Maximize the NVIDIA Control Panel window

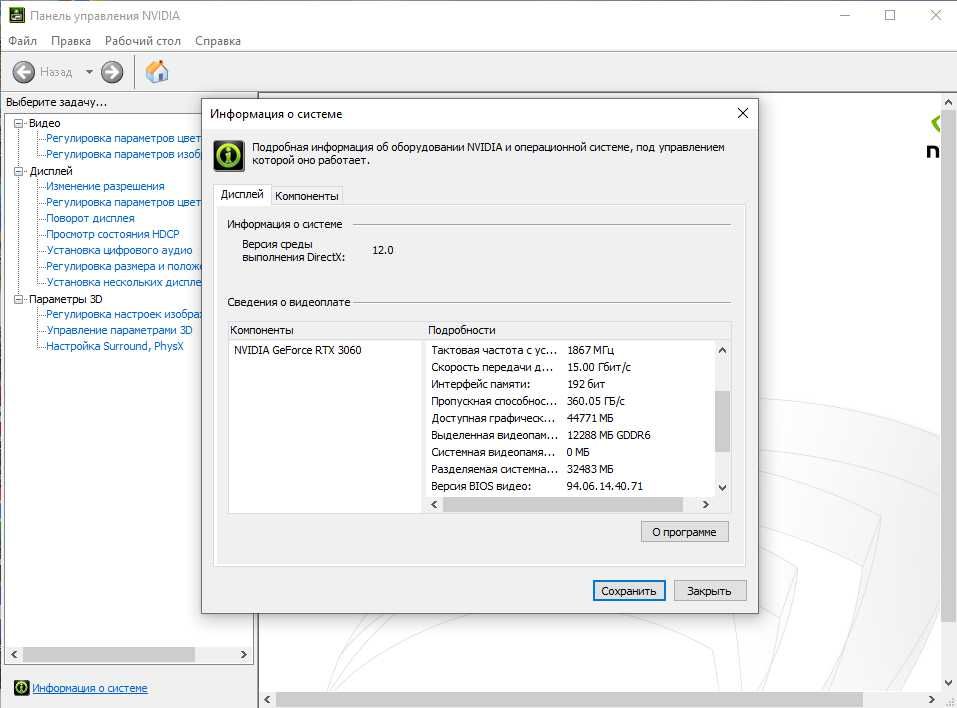pos(890,15)
